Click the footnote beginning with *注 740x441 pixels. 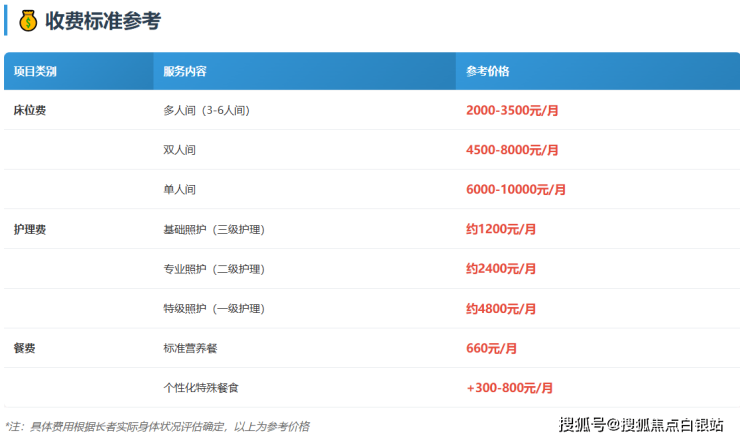pyautogui.click(x=157, y=426)
